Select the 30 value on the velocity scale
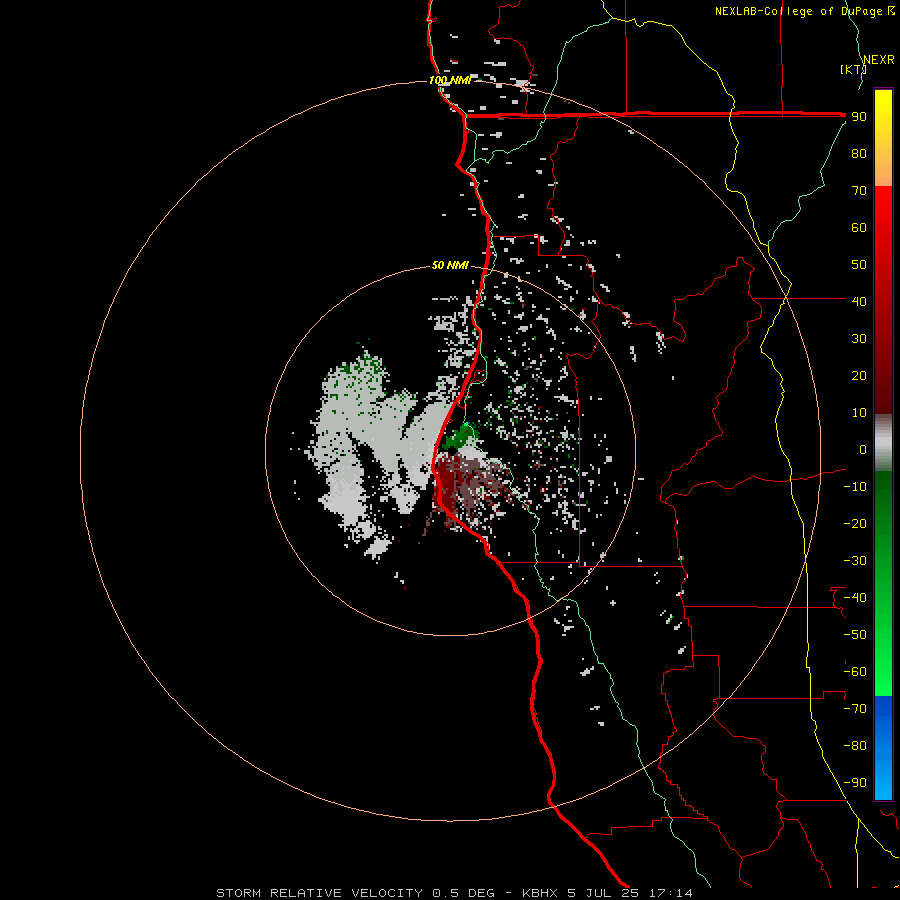Image resolution: width=900 pixels, height=900 pixels. coord(859,339)
